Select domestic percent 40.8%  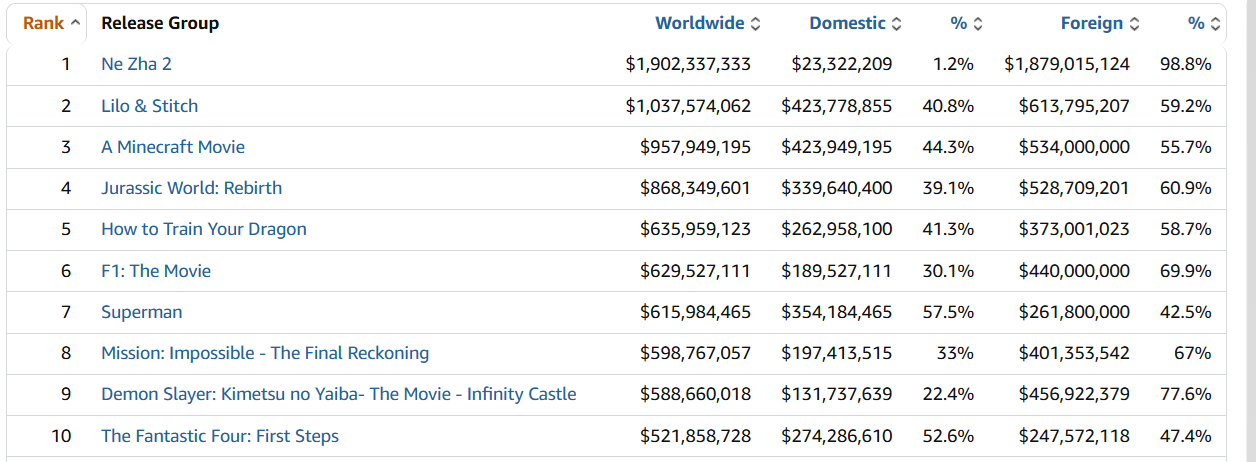tap(948, 106)
